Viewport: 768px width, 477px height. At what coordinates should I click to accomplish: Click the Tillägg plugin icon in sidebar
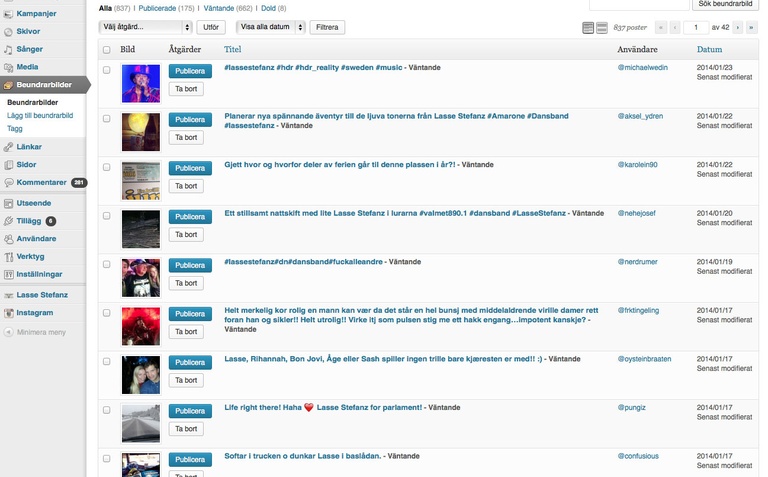tap(8, 220)
